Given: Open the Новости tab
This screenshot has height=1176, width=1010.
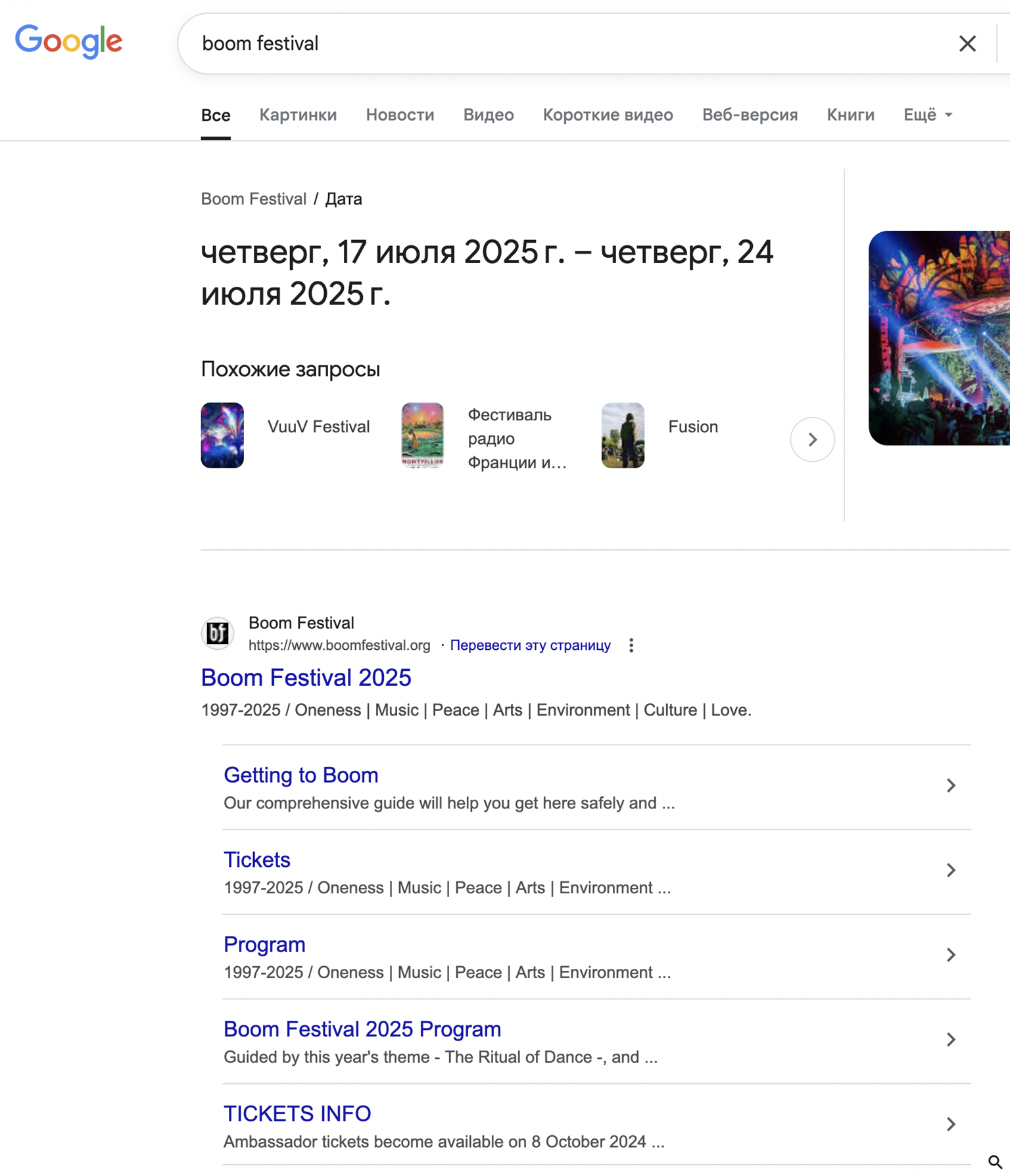Looking at the screenshot, I should (x=400, y=115).
